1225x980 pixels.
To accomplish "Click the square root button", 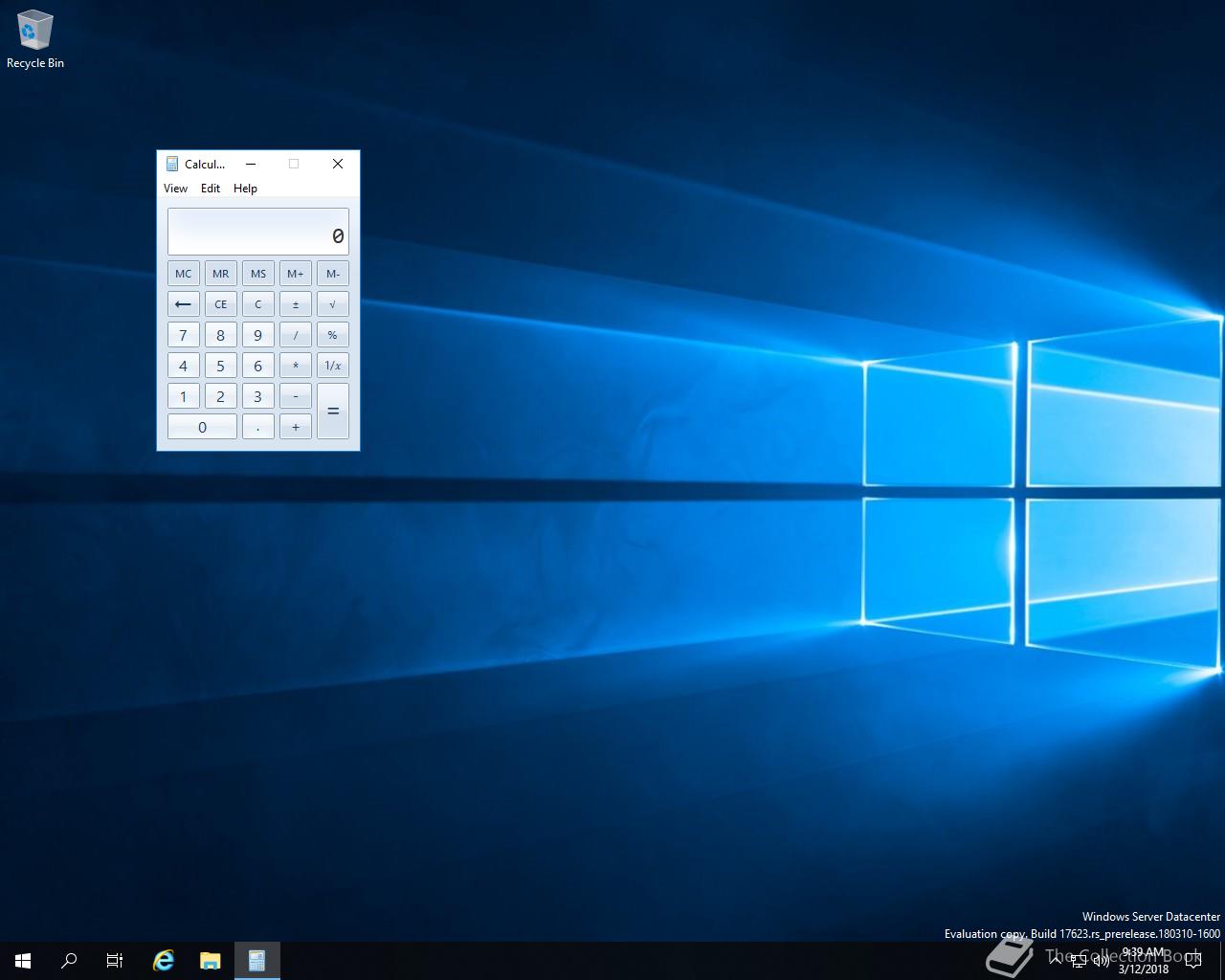I will click(332, 304).
